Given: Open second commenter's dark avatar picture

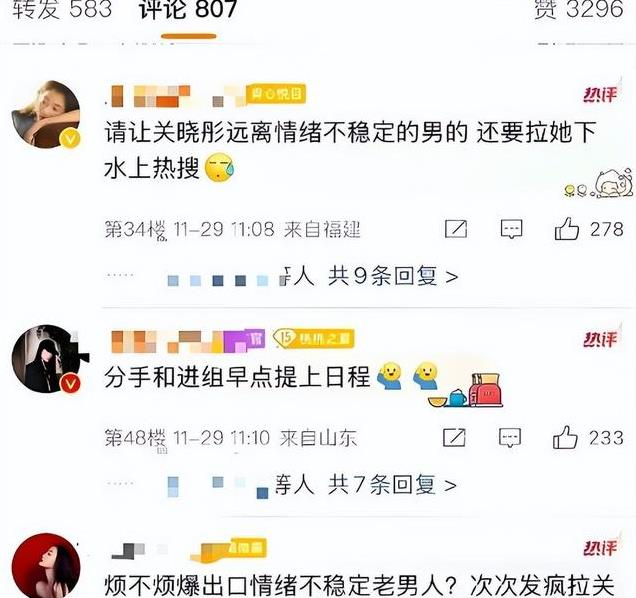Looking at the screenshot, I should (x=46, y=359).
